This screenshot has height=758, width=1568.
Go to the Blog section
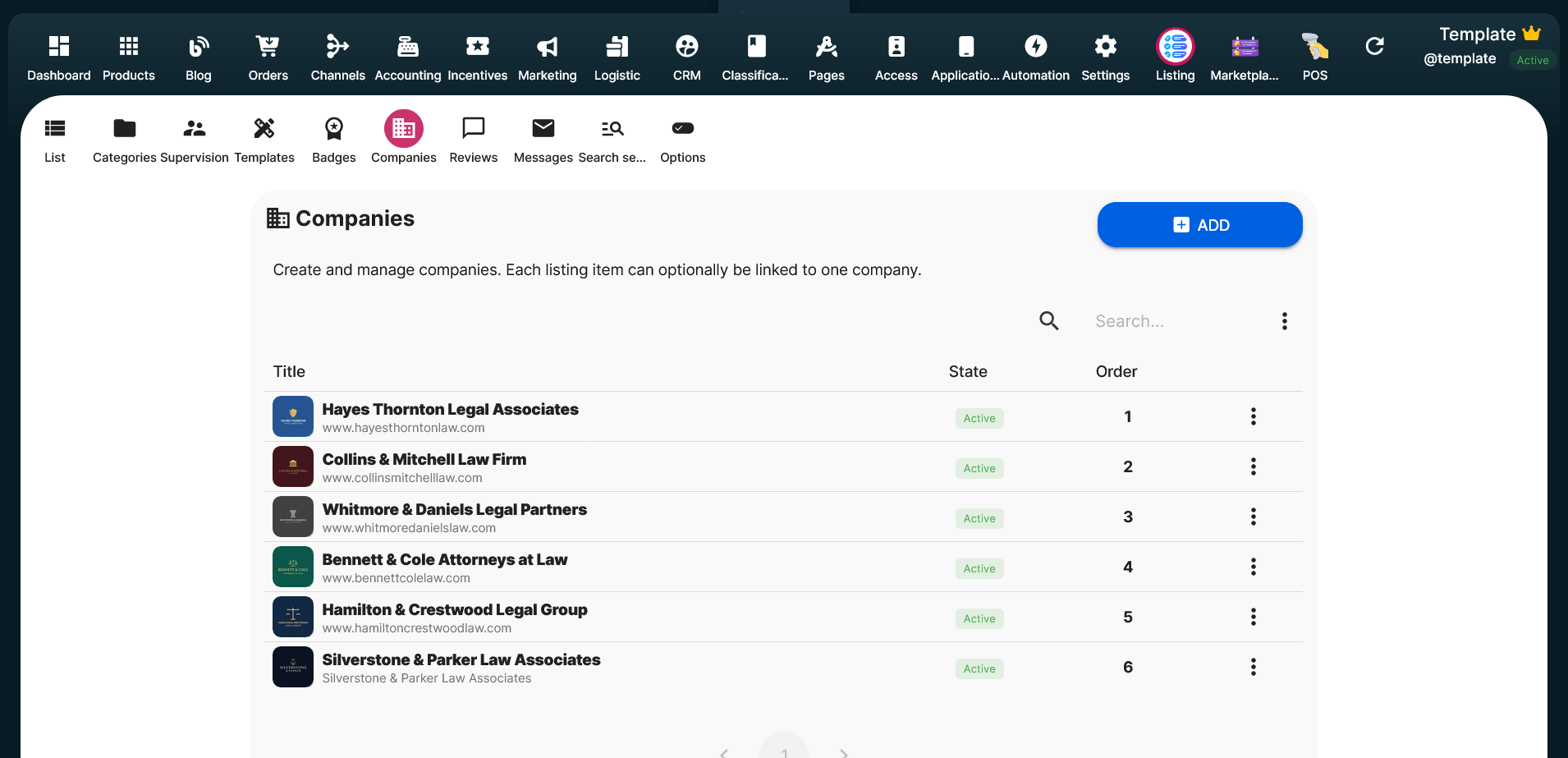click(x=199, y=57)
